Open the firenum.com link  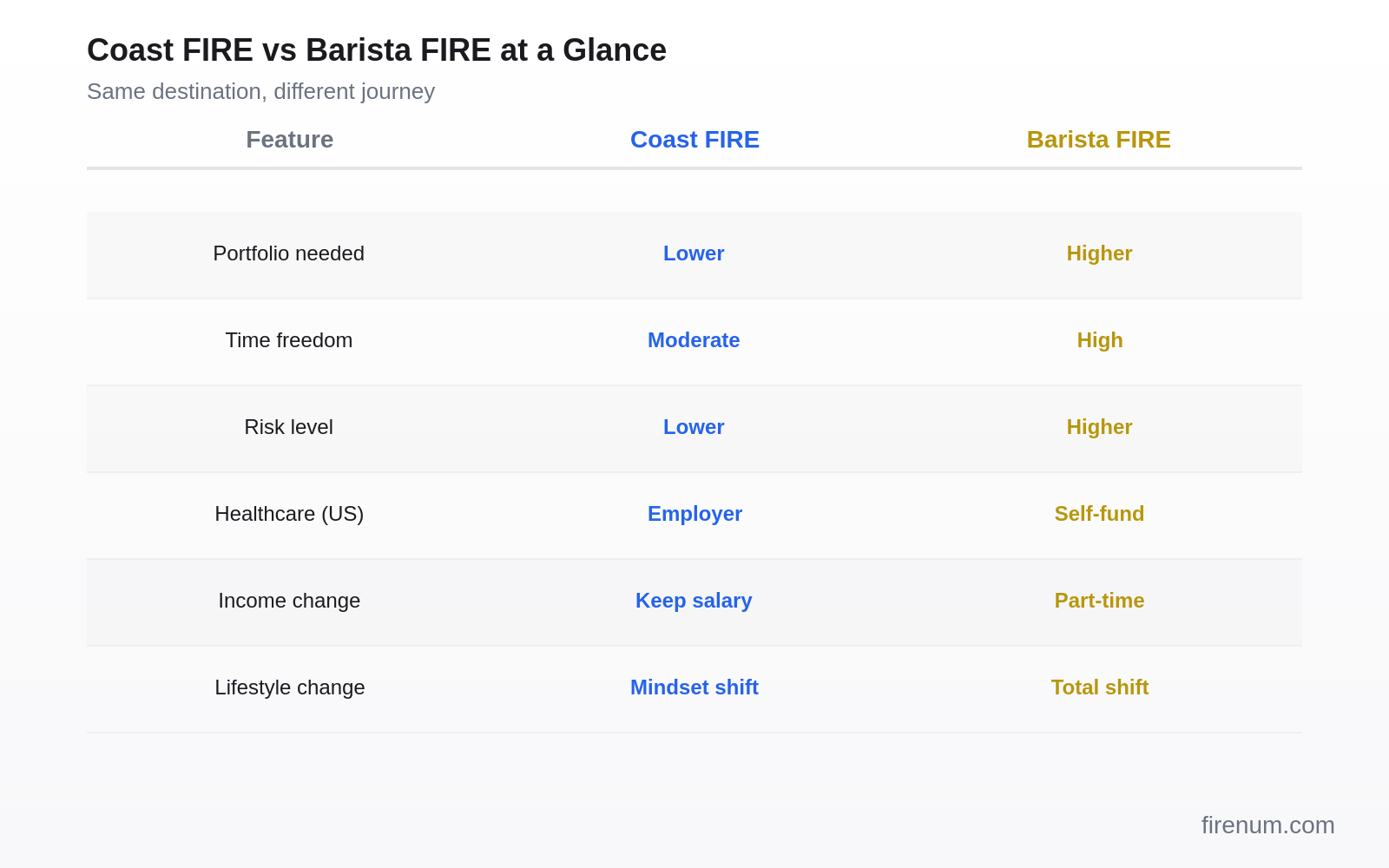tap(1268, 825)
